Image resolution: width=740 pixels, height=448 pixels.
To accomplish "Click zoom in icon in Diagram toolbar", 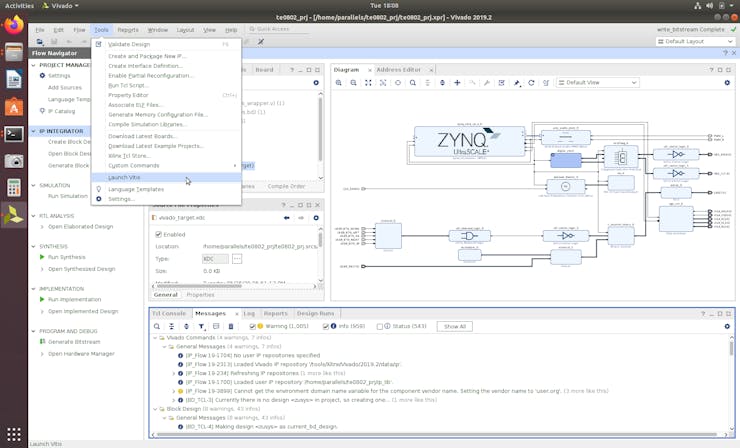I will [x=340, y=83].
